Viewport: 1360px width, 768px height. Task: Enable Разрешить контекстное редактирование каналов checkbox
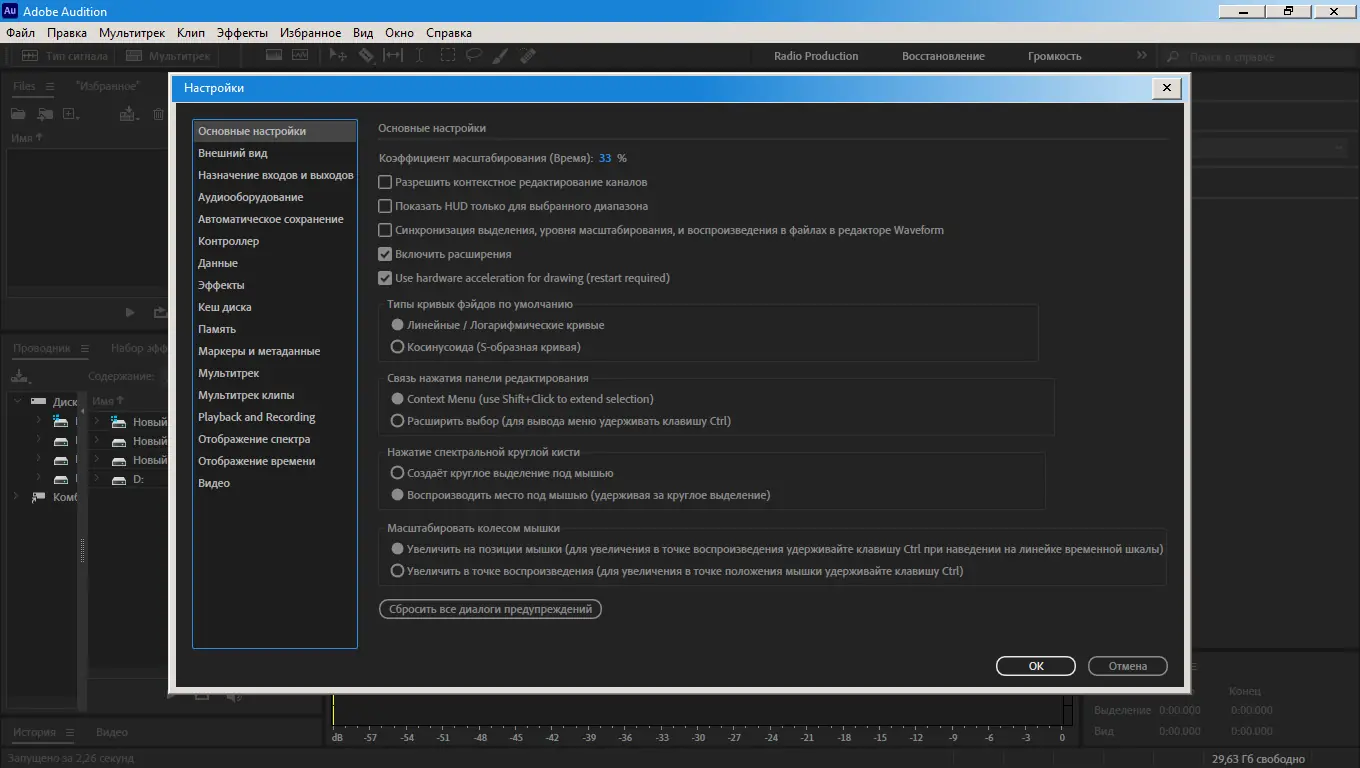(x=385, y=182)
